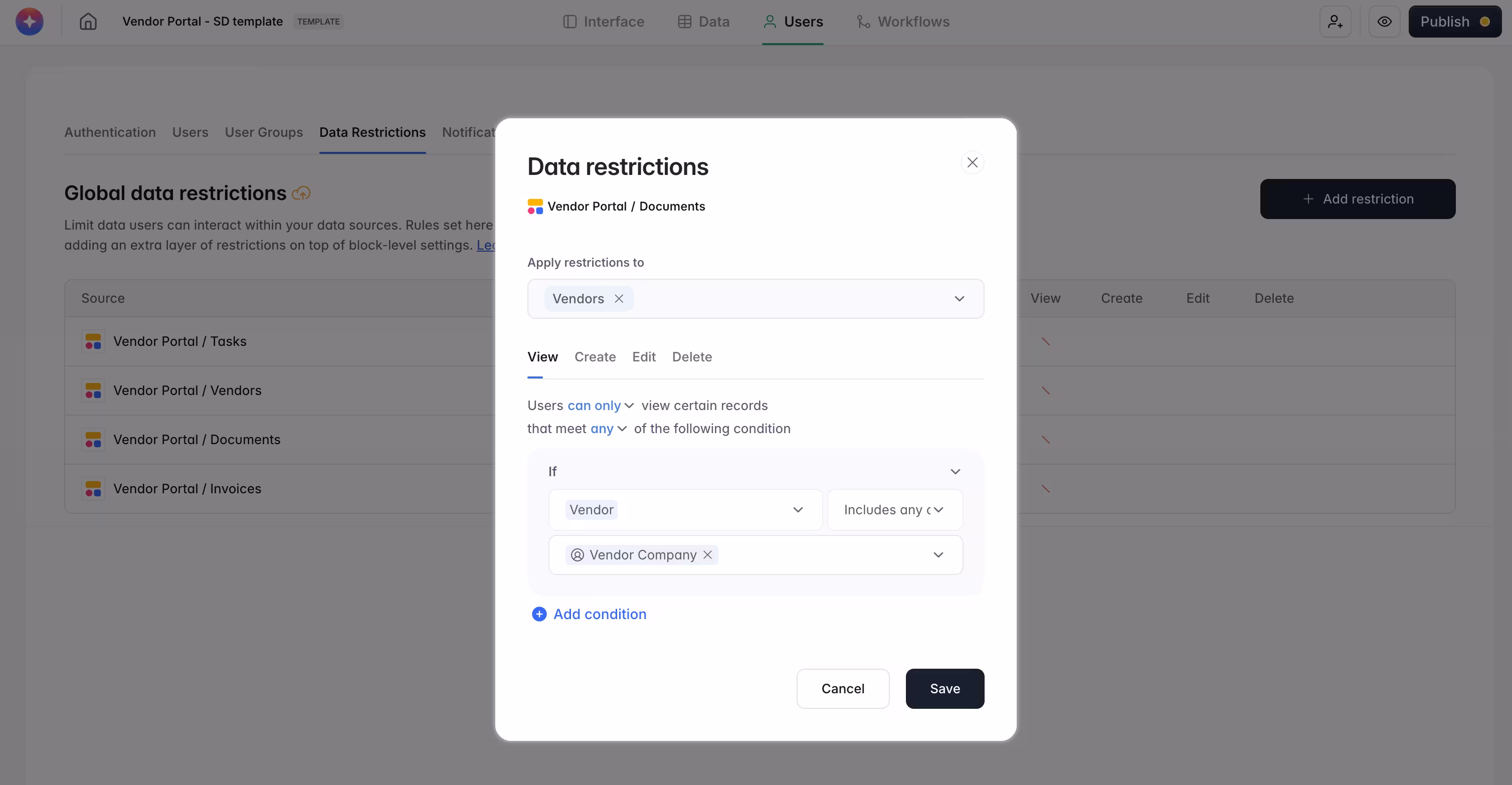1512x785 pixels.
Task: Switch to the Authentication tab
Action: 110,133
